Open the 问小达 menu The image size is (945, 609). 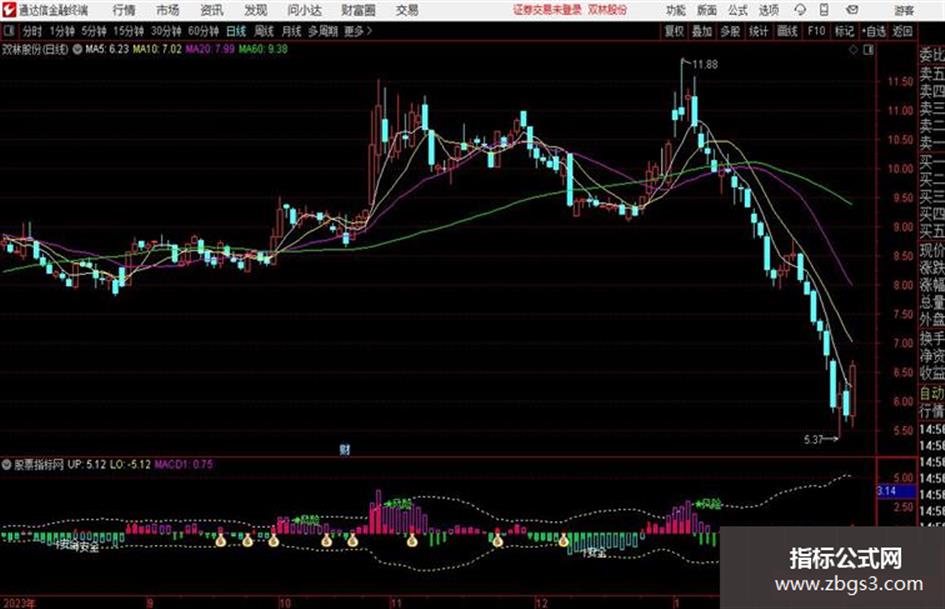[304, 10]
